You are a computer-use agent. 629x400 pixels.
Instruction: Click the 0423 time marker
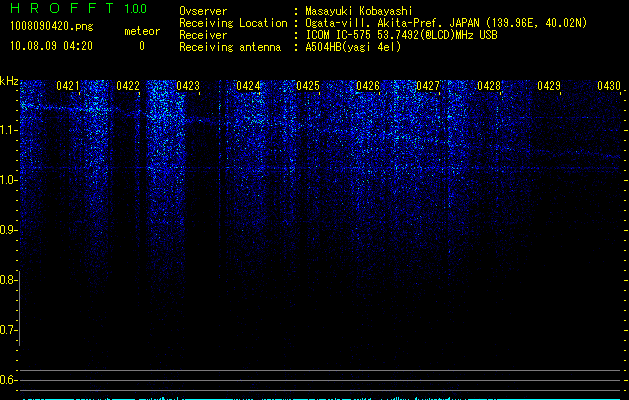coord(188,86)
